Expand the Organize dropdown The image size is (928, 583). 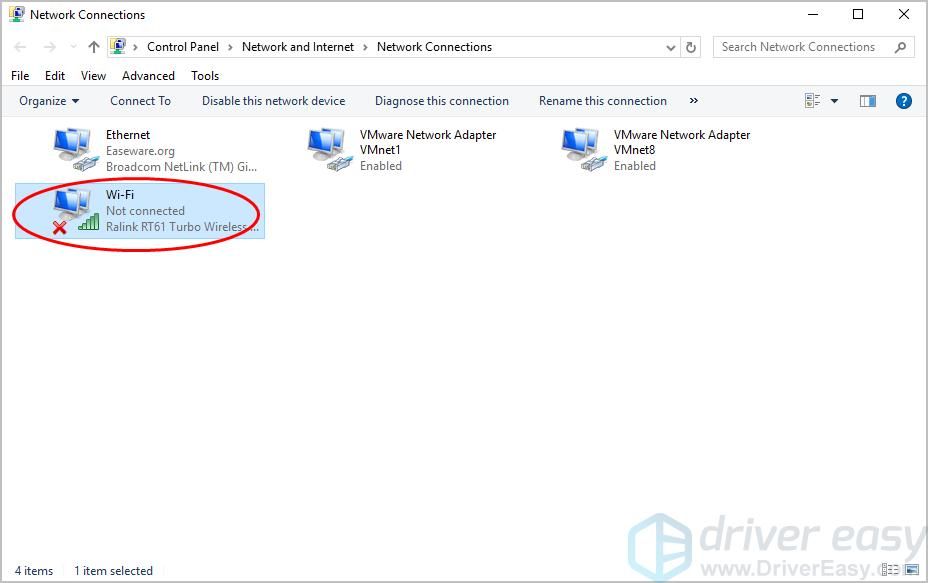(49, 101)
